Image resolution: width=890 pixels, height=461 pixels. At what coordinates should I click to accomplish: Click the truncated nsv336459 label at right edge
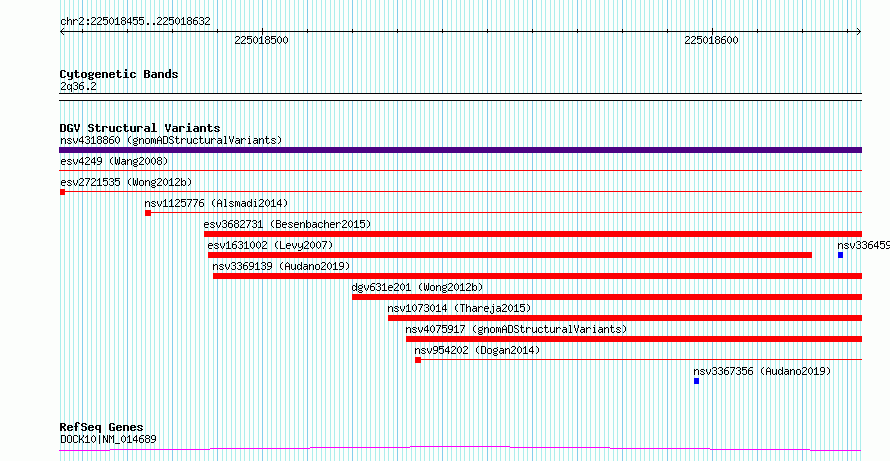(x=863, y=245)
